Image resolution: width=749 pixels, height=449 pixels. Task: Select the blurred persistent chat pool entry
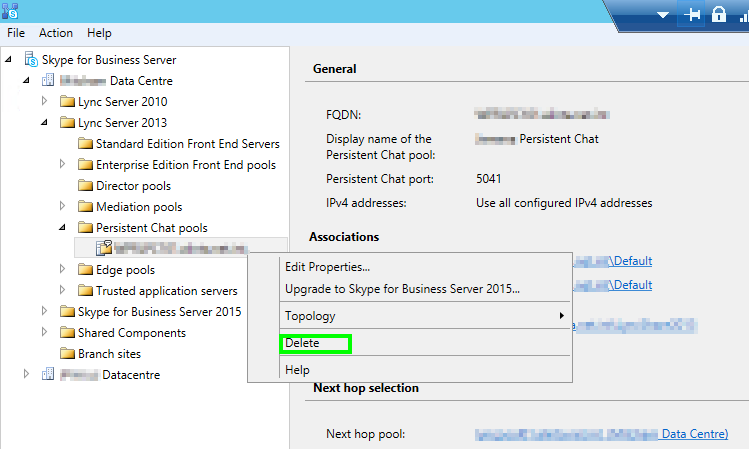click(181, 248)
